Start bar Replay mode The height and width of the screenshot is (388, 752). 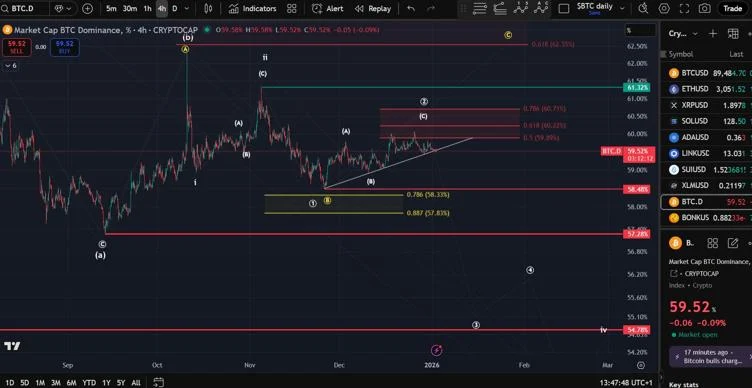click(x=373, y=9)
